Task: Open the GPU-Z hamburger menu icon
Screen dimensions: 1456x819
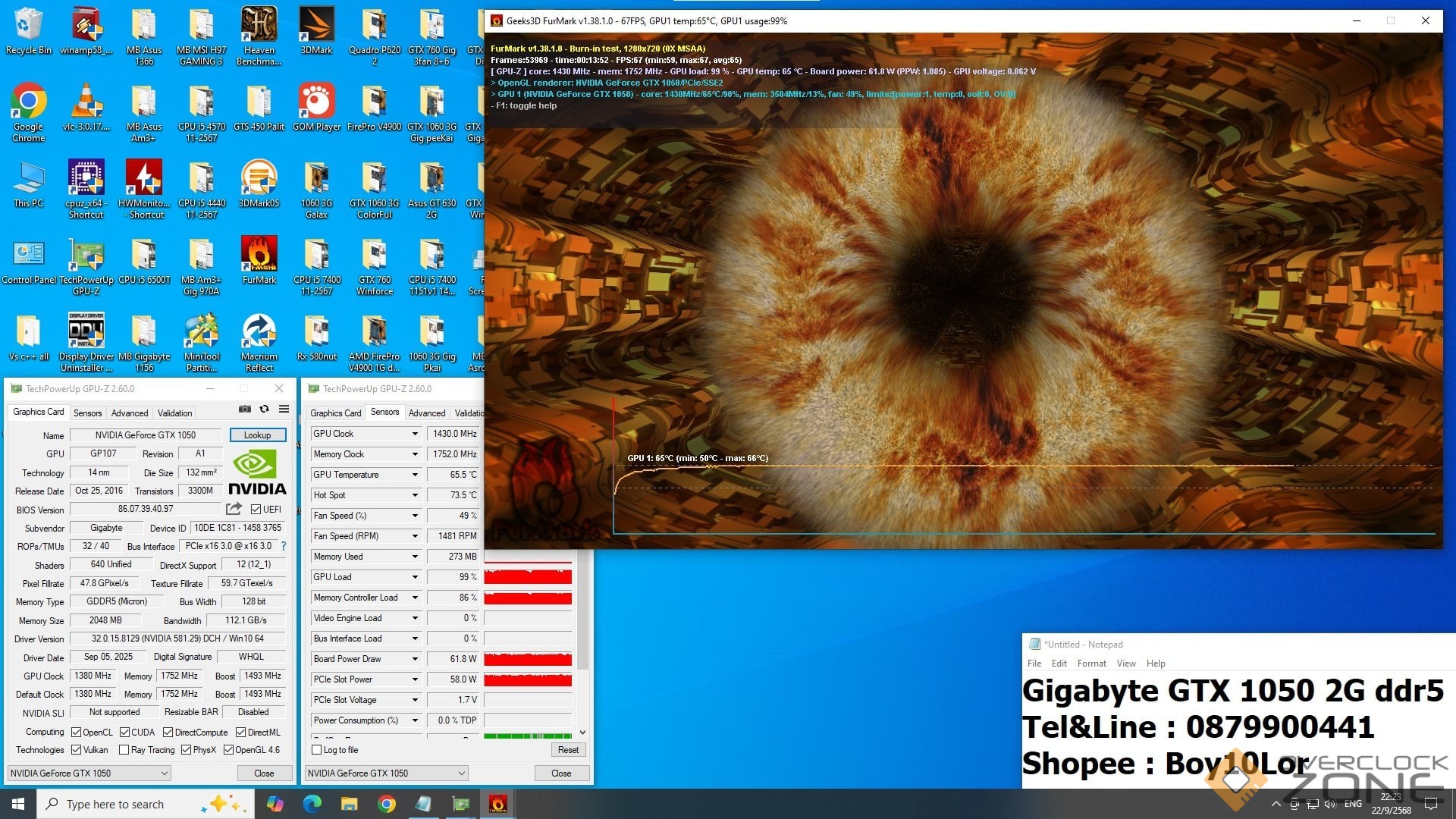Action: (284, 409)
